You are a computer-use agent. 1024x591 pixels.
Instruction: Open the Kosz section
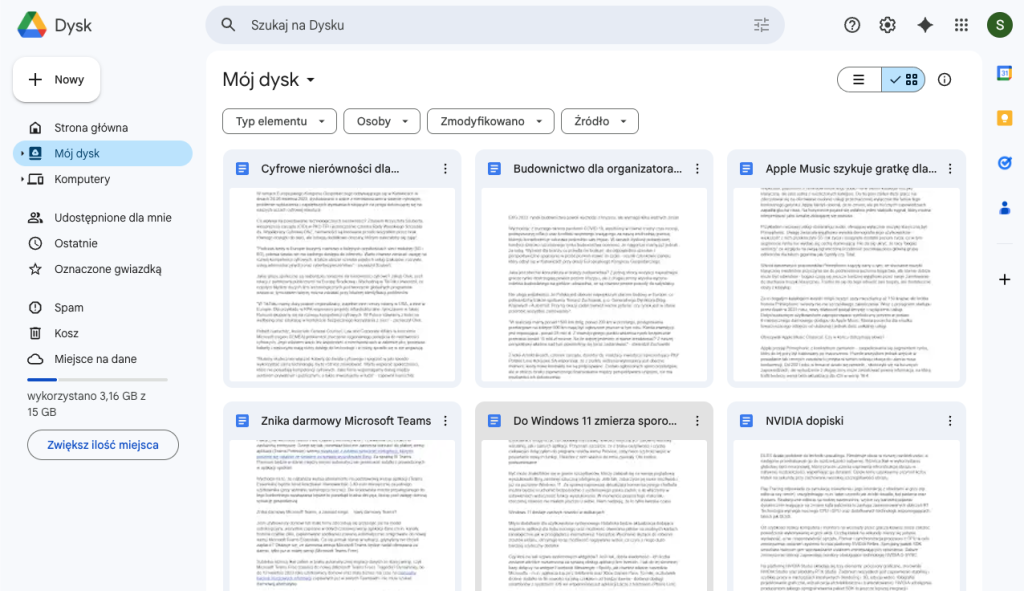click(x=67, y=333)
